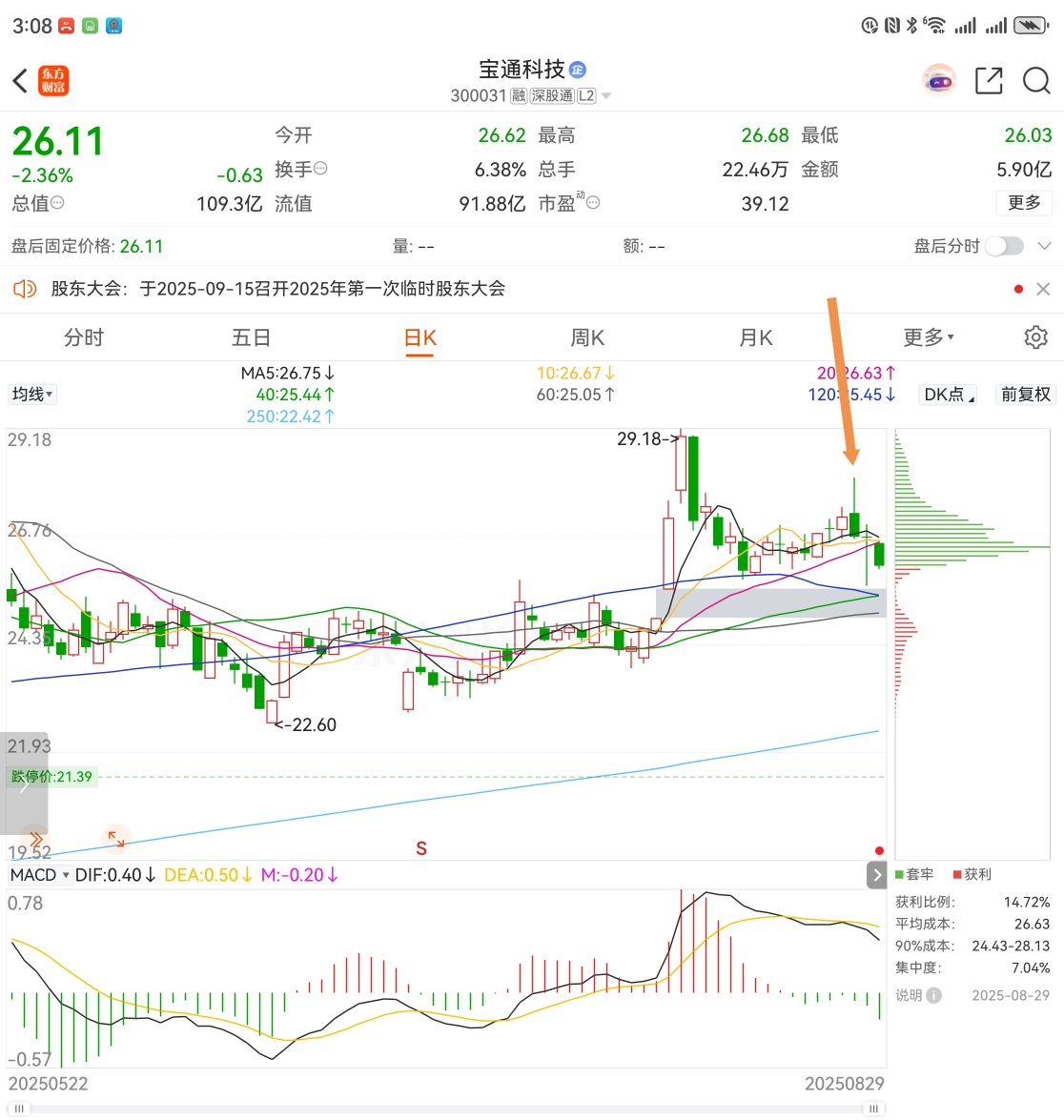Switch to the 分时 tab
1064x1120 pixels.
click(x=84, y=337)
